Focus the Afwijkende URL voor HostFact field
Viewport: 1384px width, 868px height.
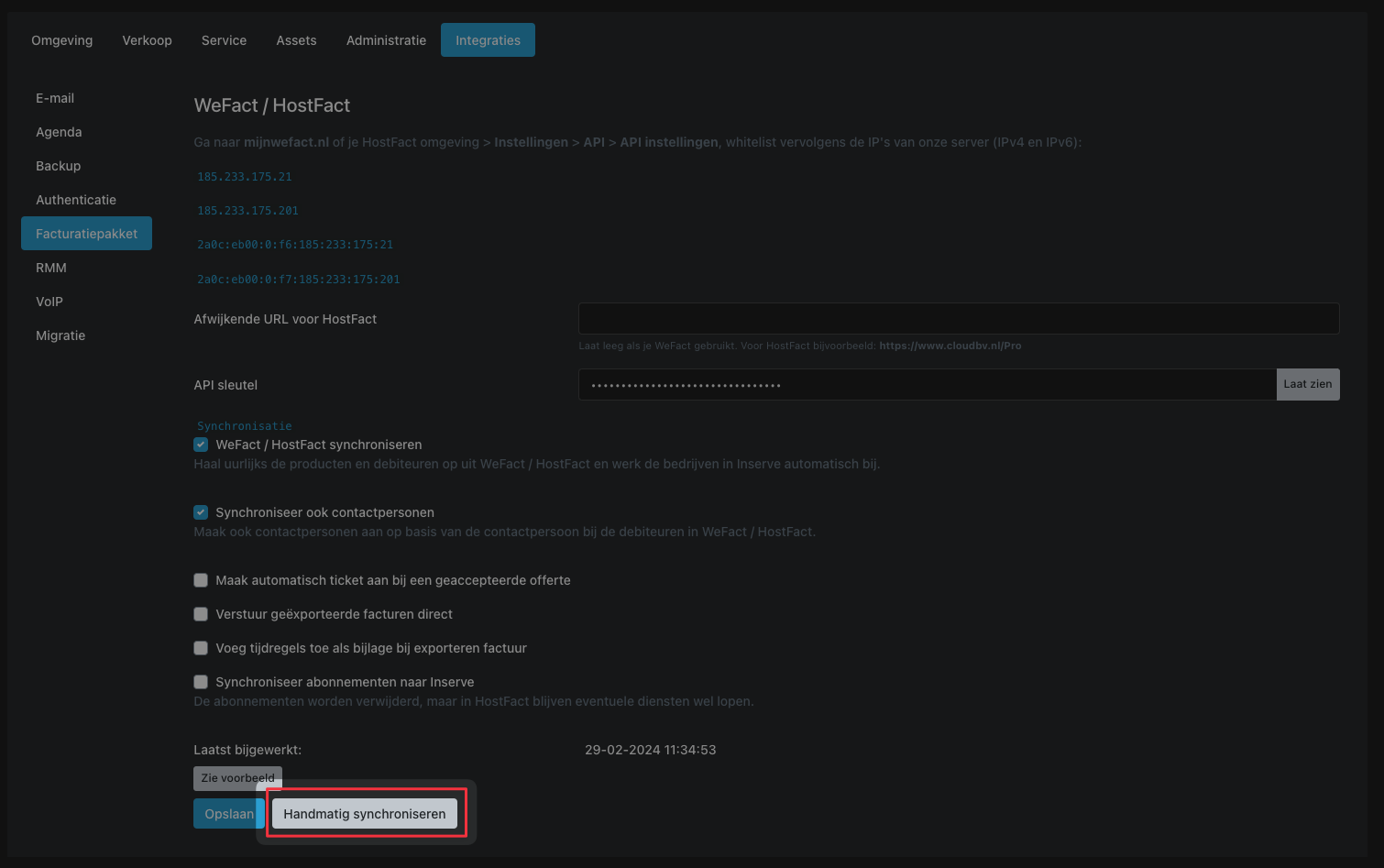959,319
